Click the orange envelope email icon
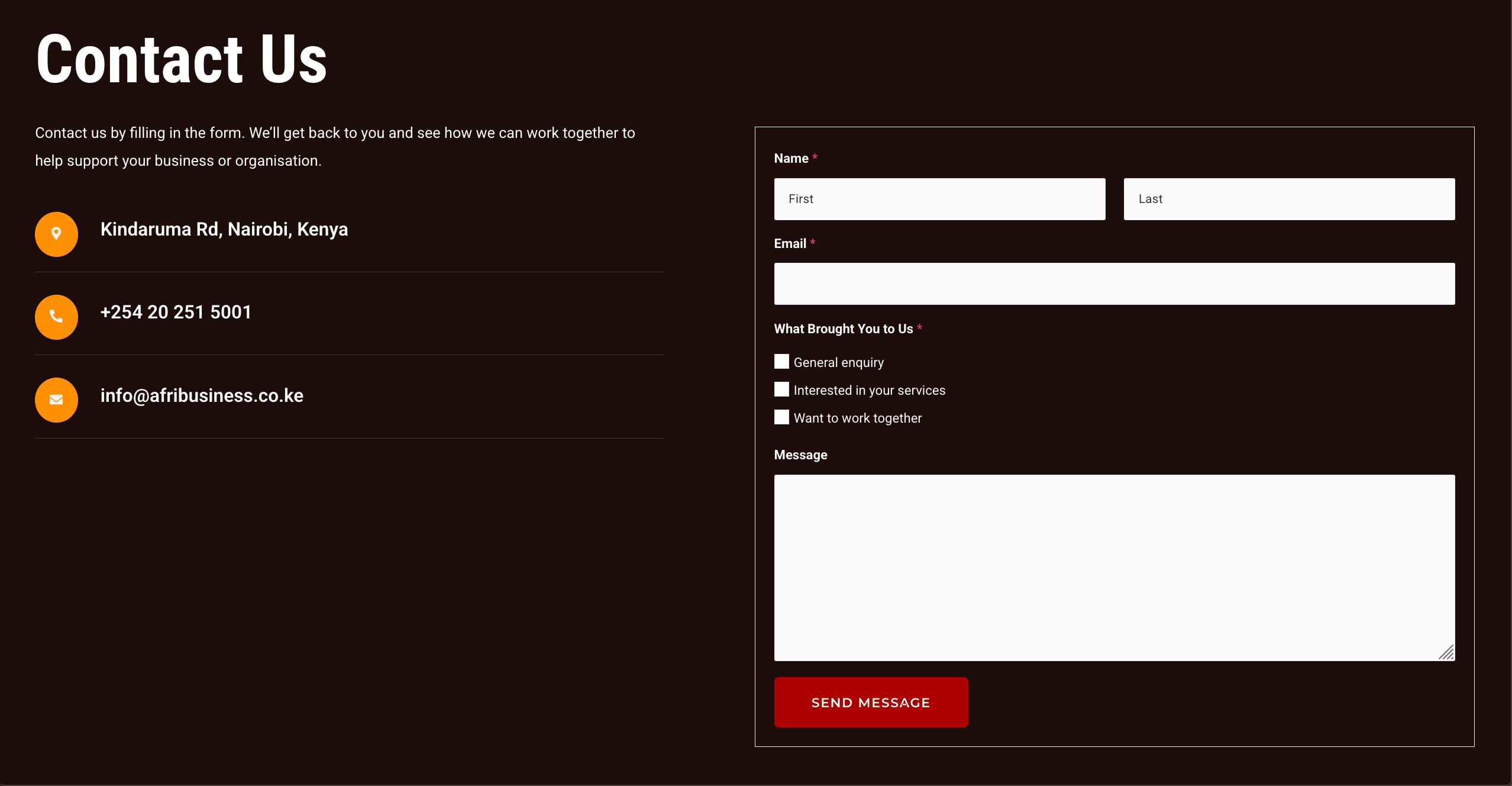The image size is (1512, 786). (x=56, y=400)
